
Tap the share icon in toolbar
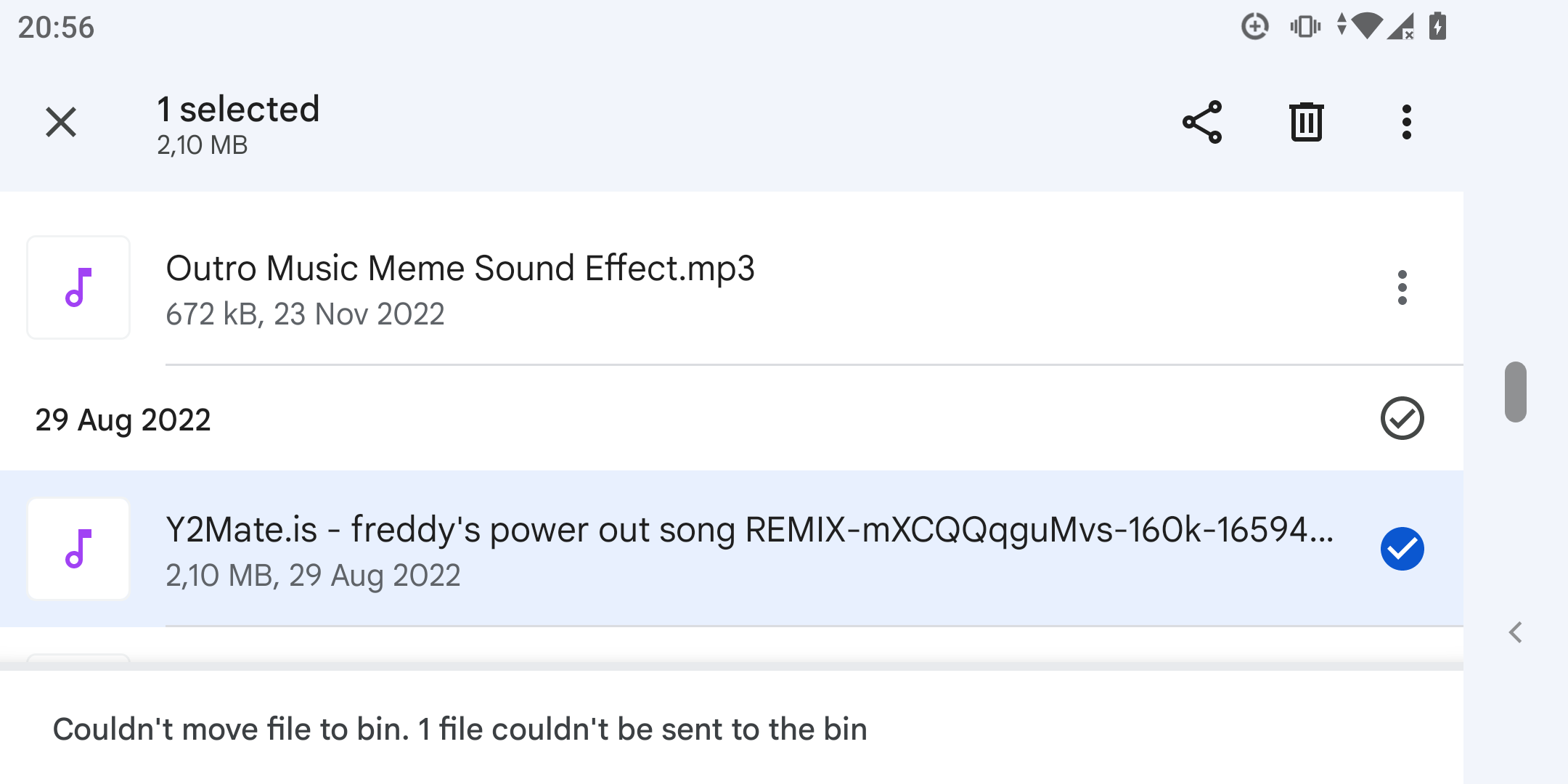tap(1202, 122)
